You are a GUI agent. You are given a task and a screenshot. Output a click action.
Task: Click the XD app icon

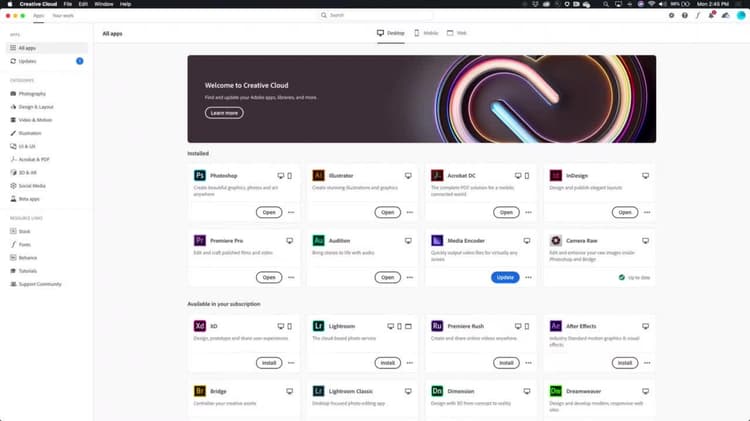199,326
